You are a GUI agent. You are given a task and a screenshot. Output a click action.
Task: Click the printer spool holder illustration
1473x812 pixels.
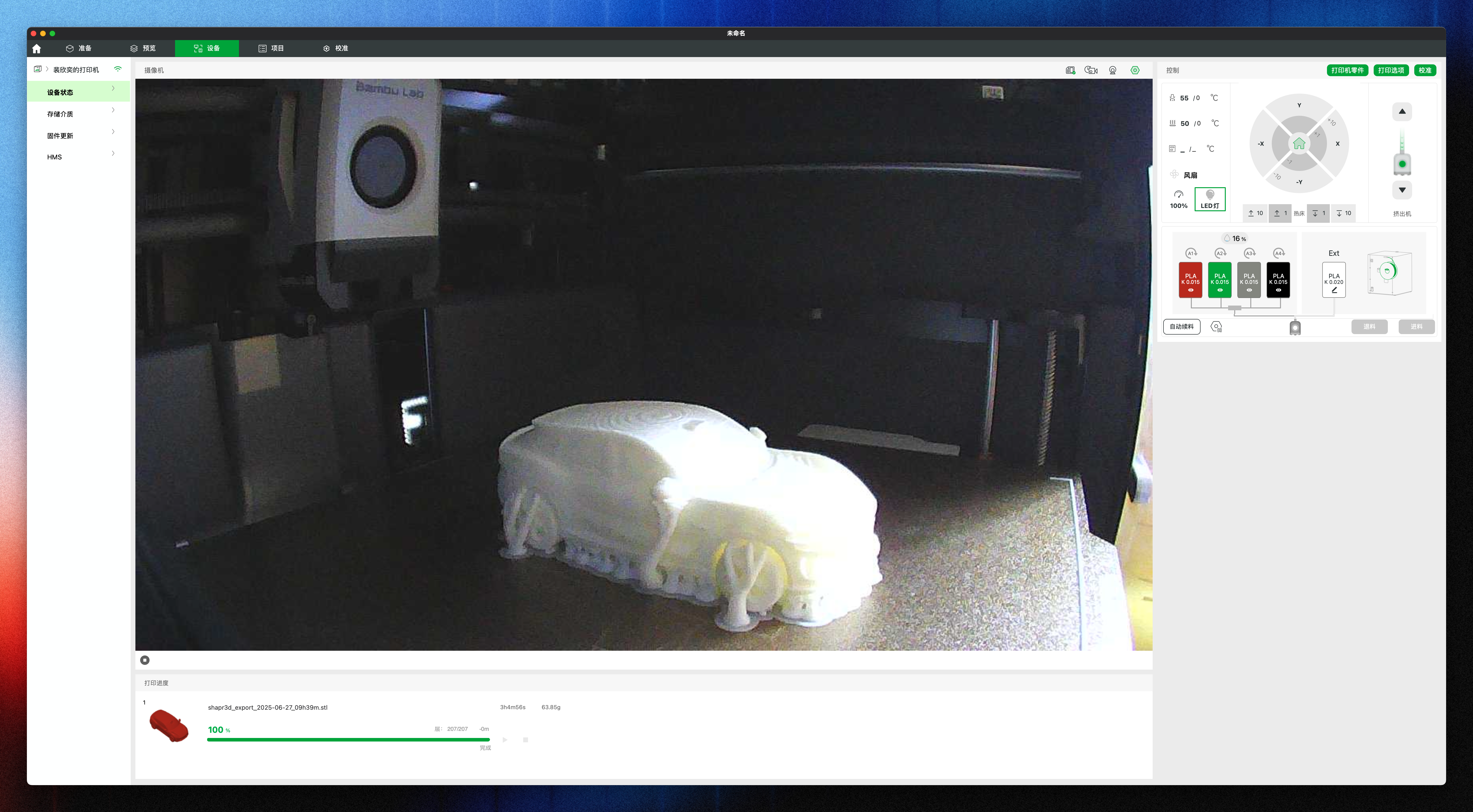[1390, 273]
